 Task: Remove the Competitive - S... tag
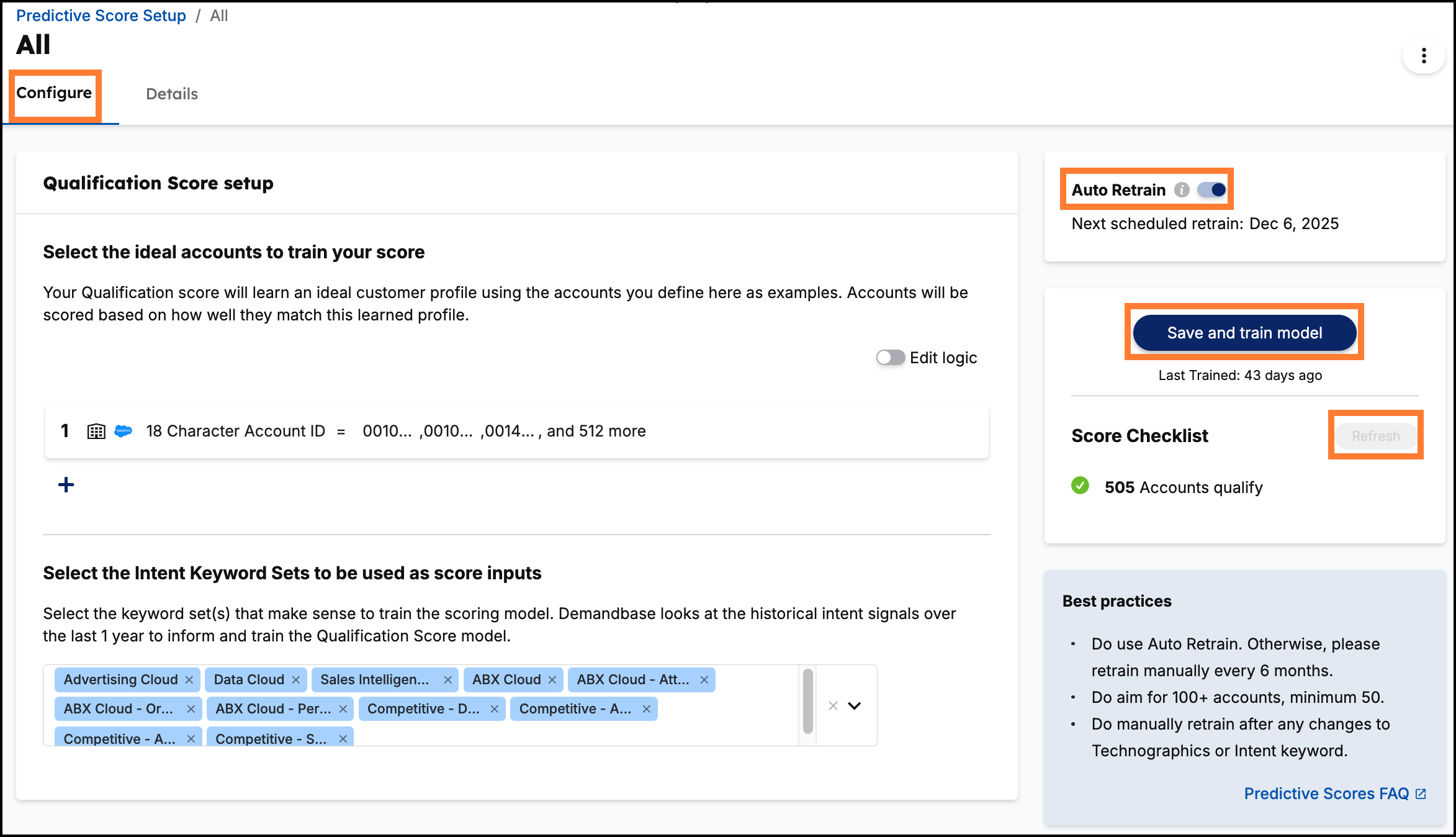343,738
